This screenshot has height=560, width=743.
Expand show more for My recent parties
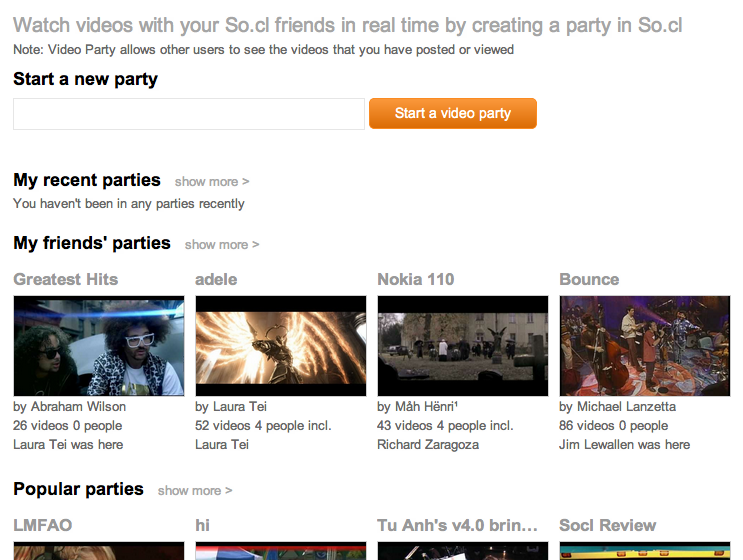[211, 182]
